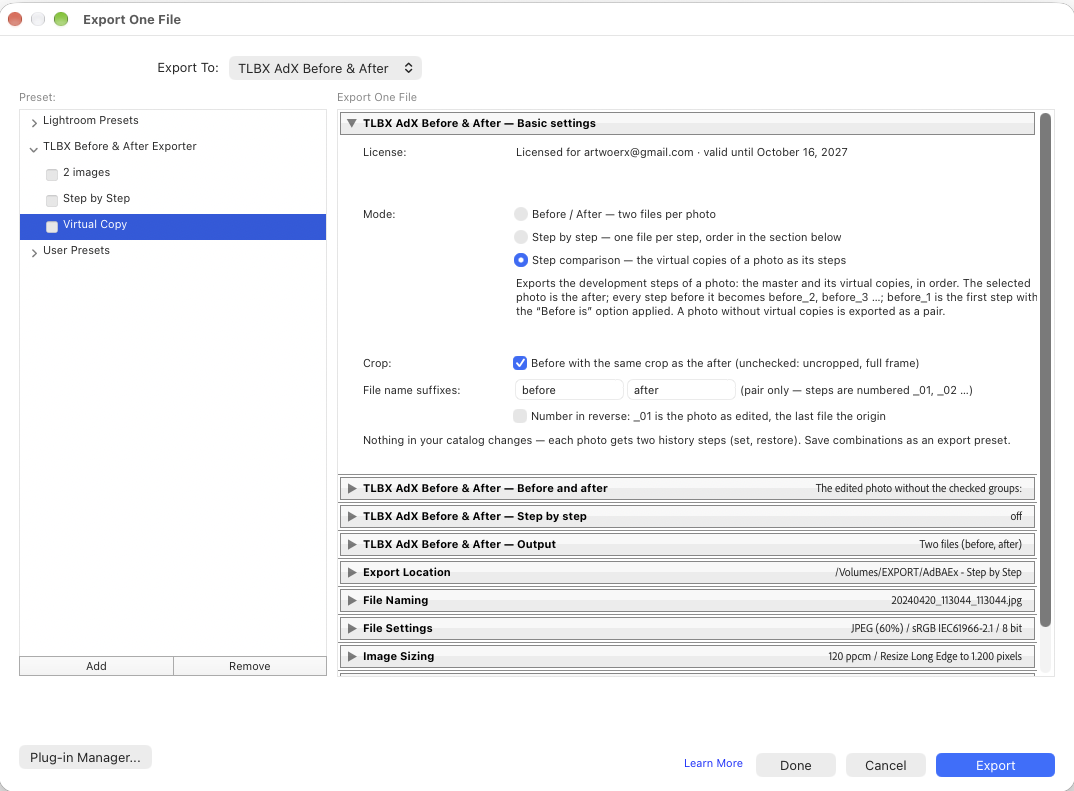Click the Done button
Viewport: 1074px width, 791px height.
tap(796, 765)
